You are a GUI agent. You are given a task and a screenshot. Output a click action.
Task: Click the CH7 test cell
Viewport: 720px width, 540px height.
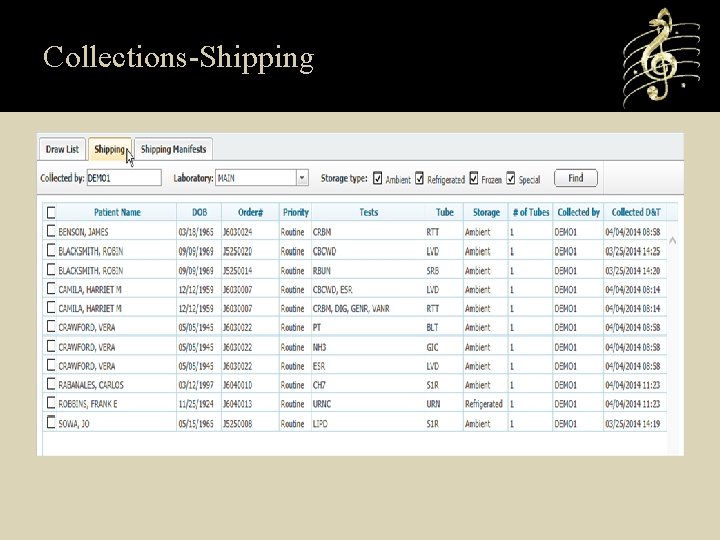click(319, 385)
